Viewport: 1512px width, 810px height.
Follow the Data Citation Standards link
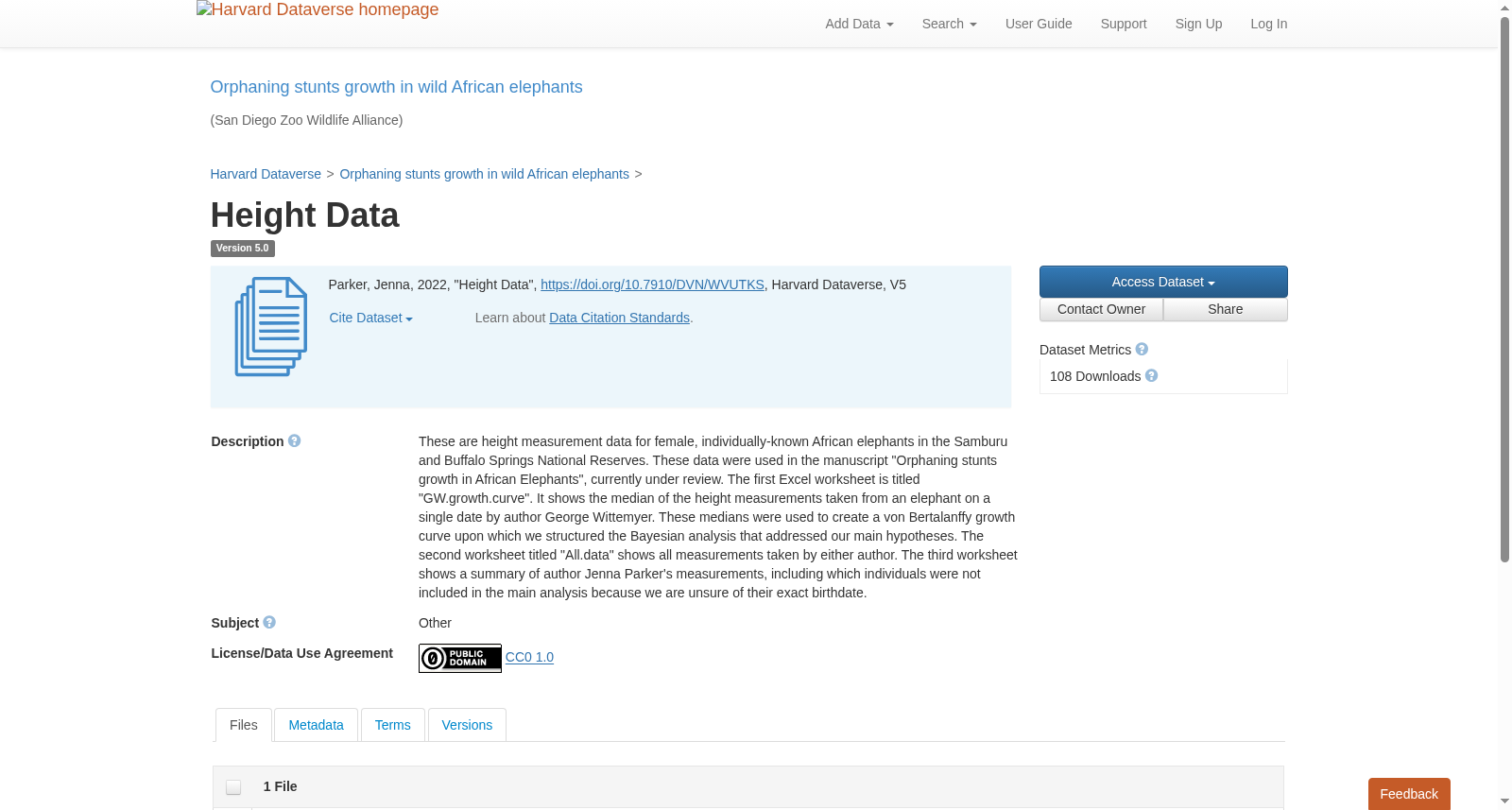(620, 318)
